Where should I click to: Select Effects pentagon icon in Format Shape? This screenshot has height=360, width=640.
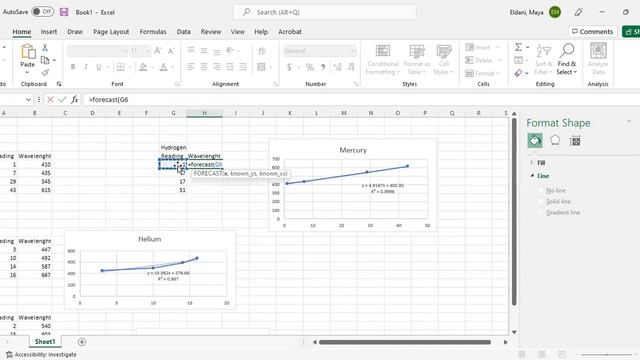click(x=555, y=141)
